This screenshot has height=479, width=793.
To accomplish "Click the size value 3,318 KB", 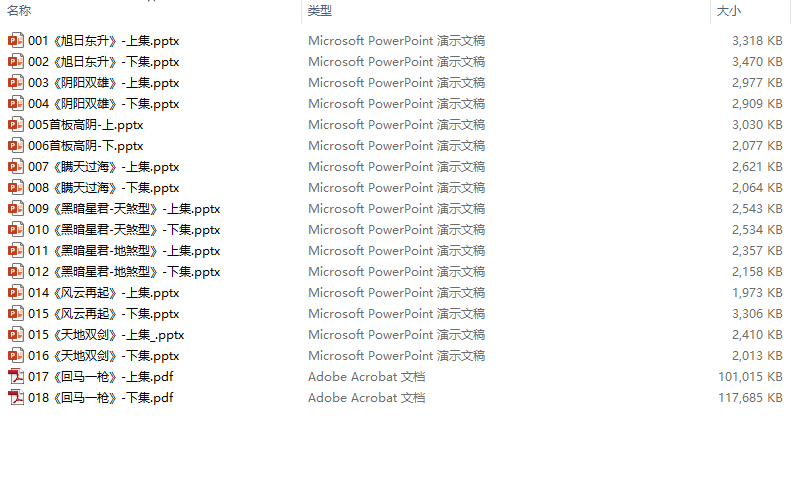I will (757, 40).
